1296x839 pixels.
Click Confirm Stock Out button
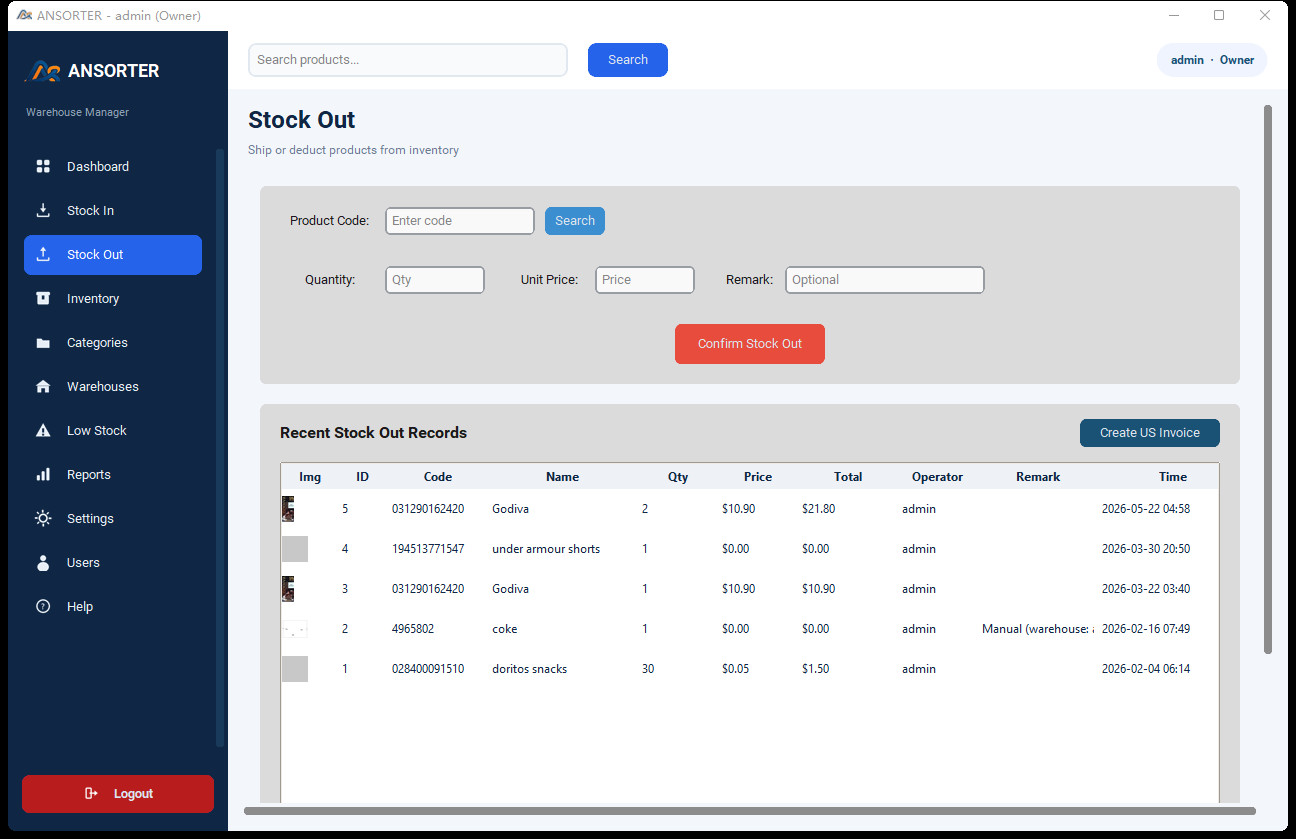(x=750, y=344)
